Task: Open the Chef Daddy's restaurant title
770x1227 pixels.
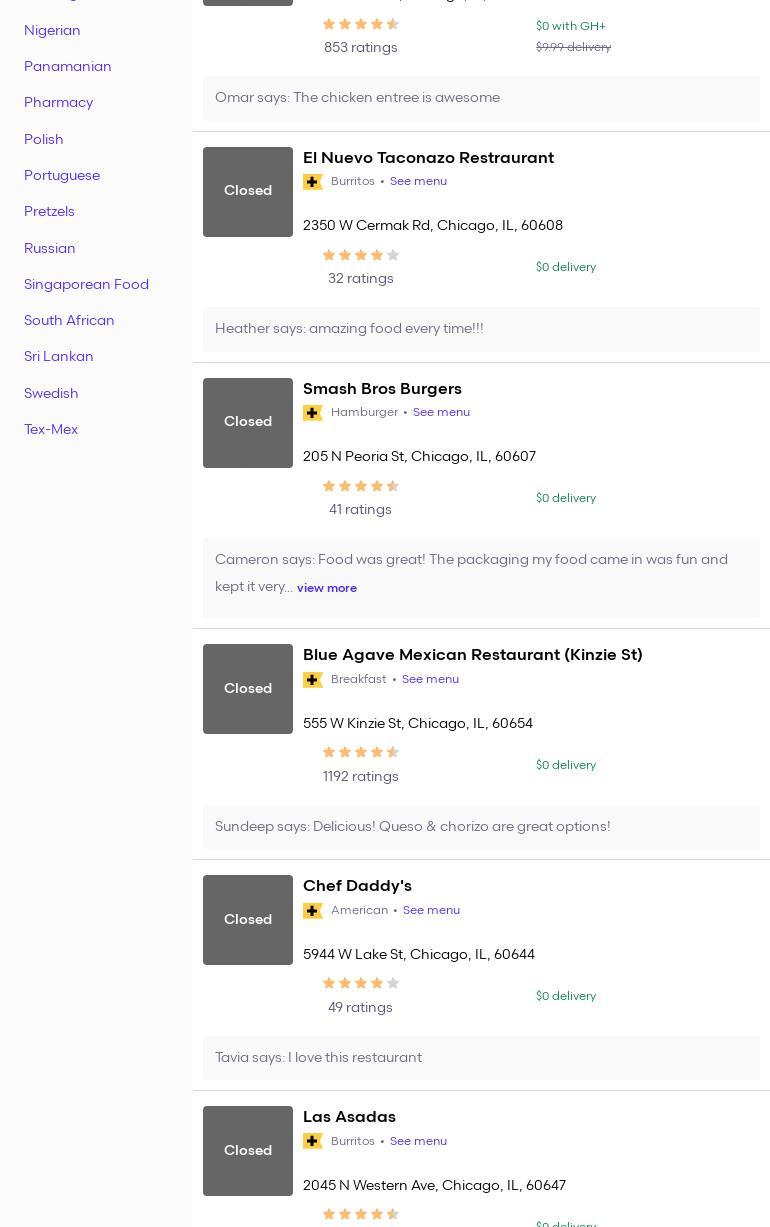Action: coord(357,886)
